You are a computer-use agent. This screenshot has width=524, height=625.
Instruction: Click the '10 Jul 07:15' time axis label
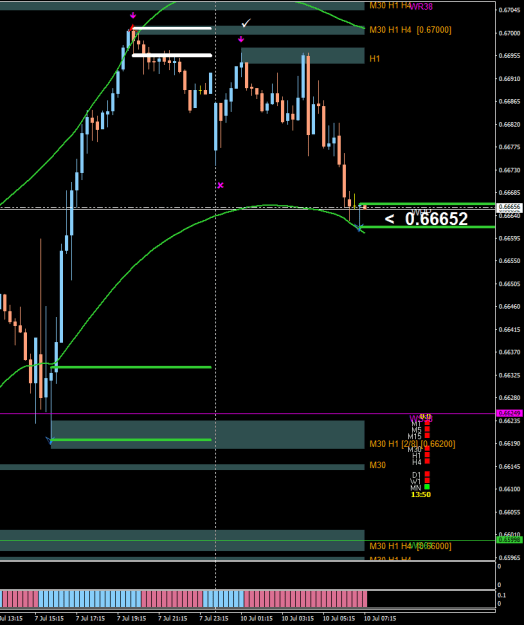click(380, 619)
